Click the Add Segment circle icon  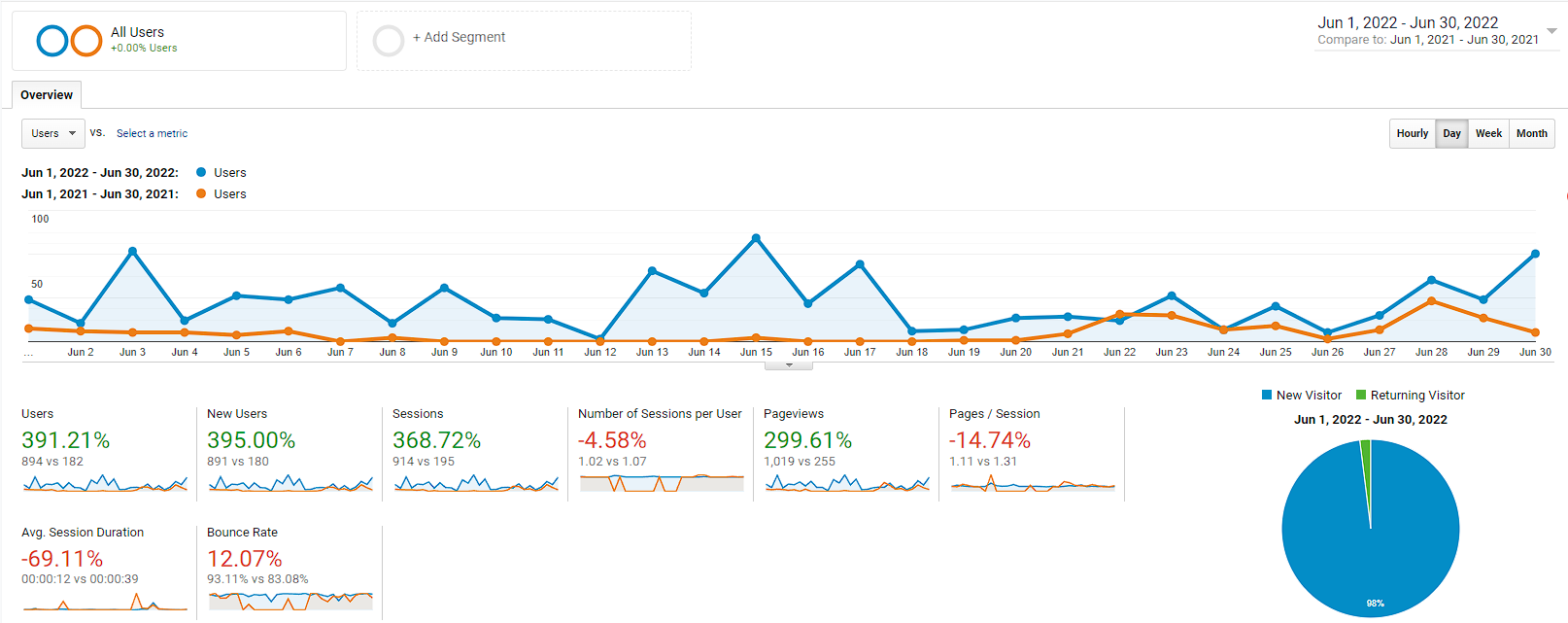tap(389, 40)
